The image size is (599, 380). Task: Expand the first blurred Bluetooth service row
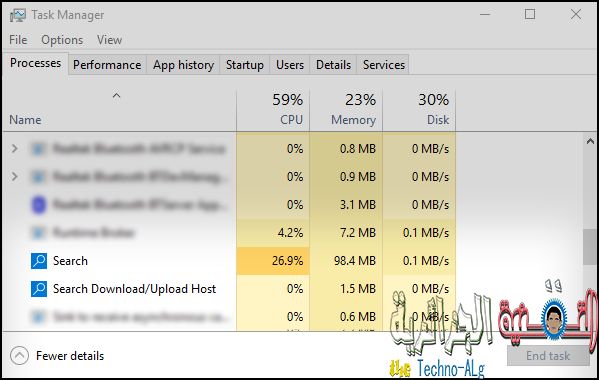point(15,148)
